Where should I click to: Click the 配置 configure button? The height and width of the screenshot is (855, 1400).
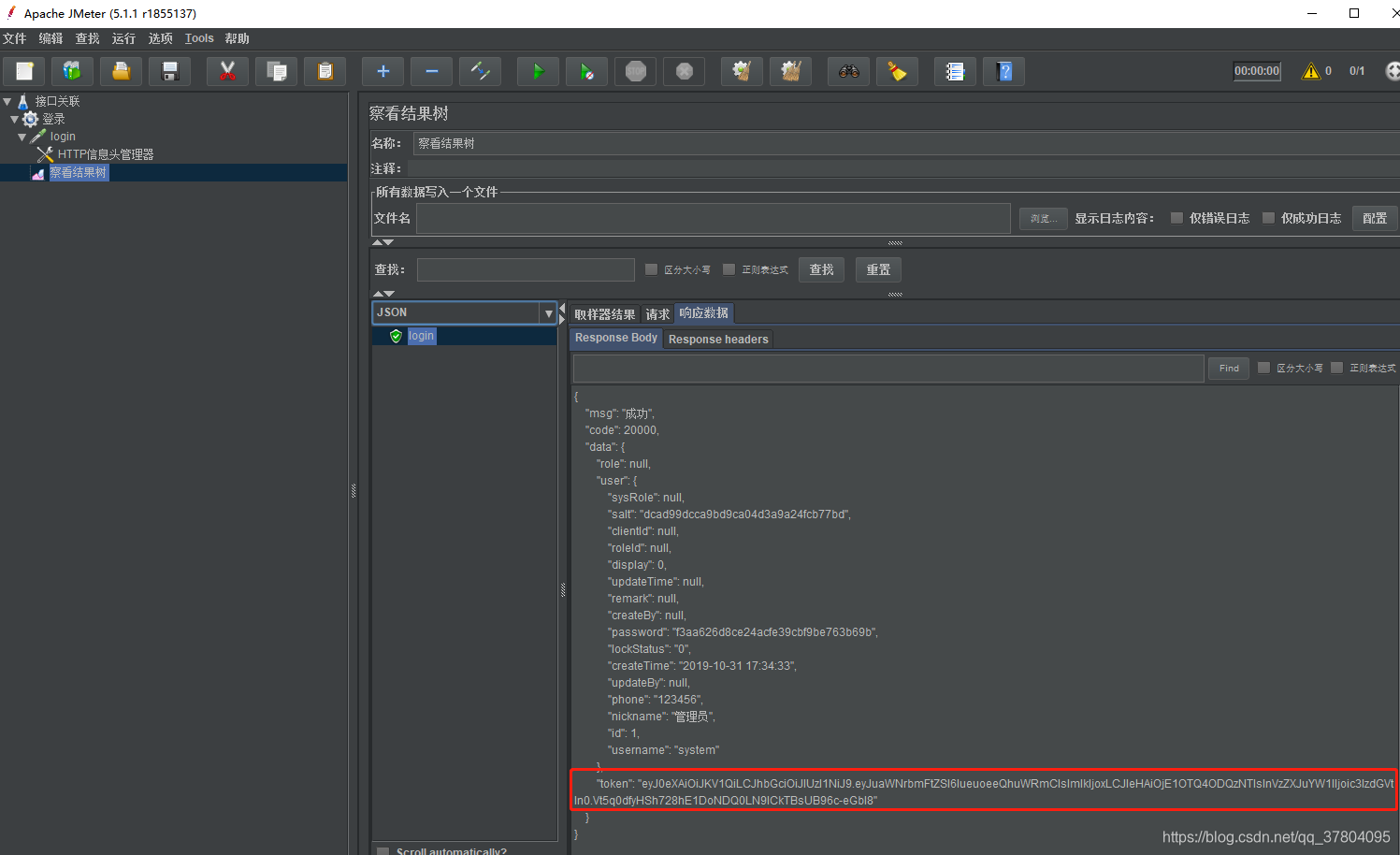[1375, 218]
